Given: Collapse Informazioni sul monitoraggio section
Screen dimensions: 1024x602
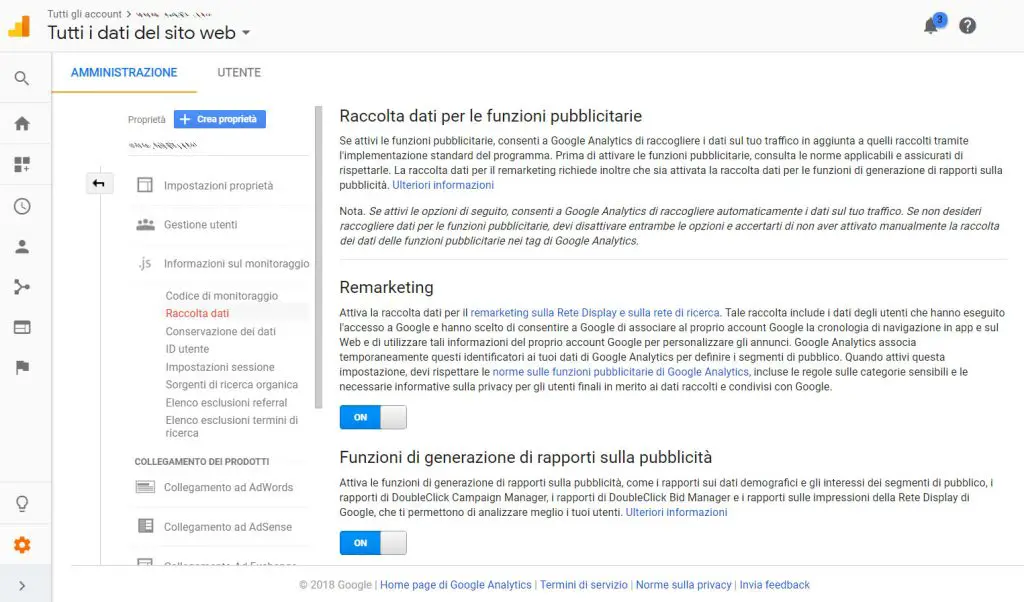Looking at the screenshot, I should click(x=236, y=263).
